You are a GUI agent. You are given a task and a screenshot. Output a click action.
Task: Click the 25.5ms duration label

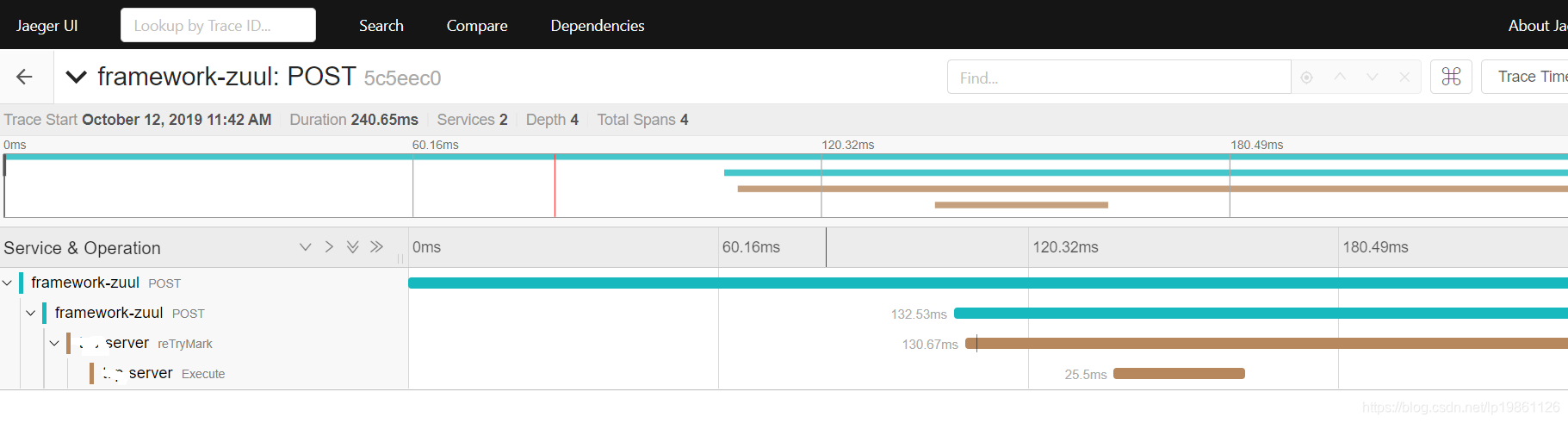[1086, 375]
